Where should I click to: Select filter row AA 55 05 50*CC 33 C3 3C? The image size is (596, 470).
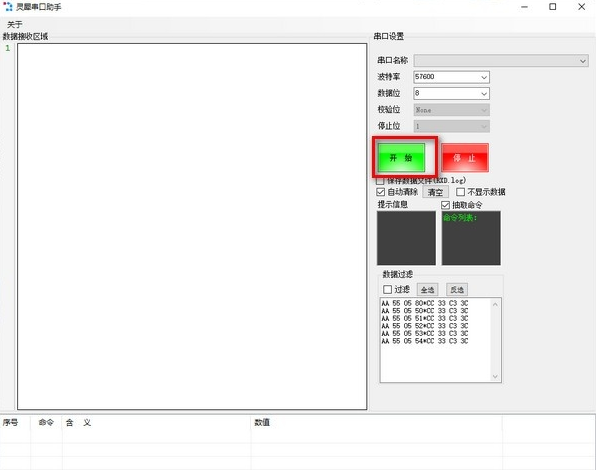click(425, 311)
